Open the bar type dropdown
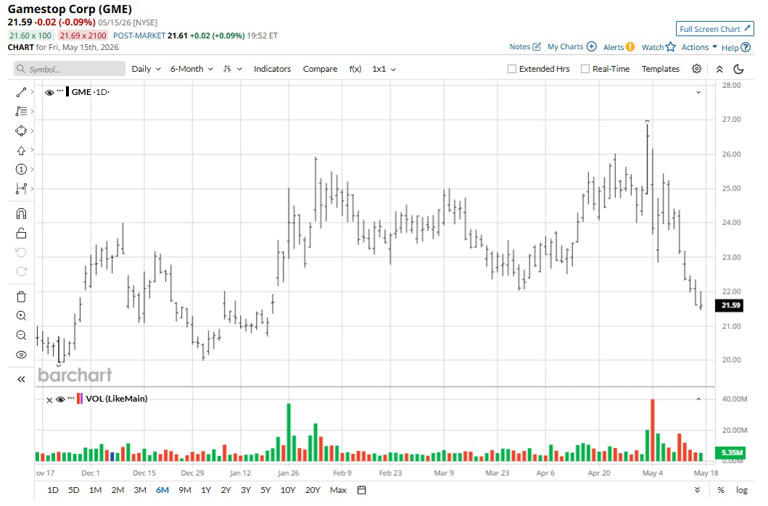Viewport: 768px width, 506px height. 232,69
